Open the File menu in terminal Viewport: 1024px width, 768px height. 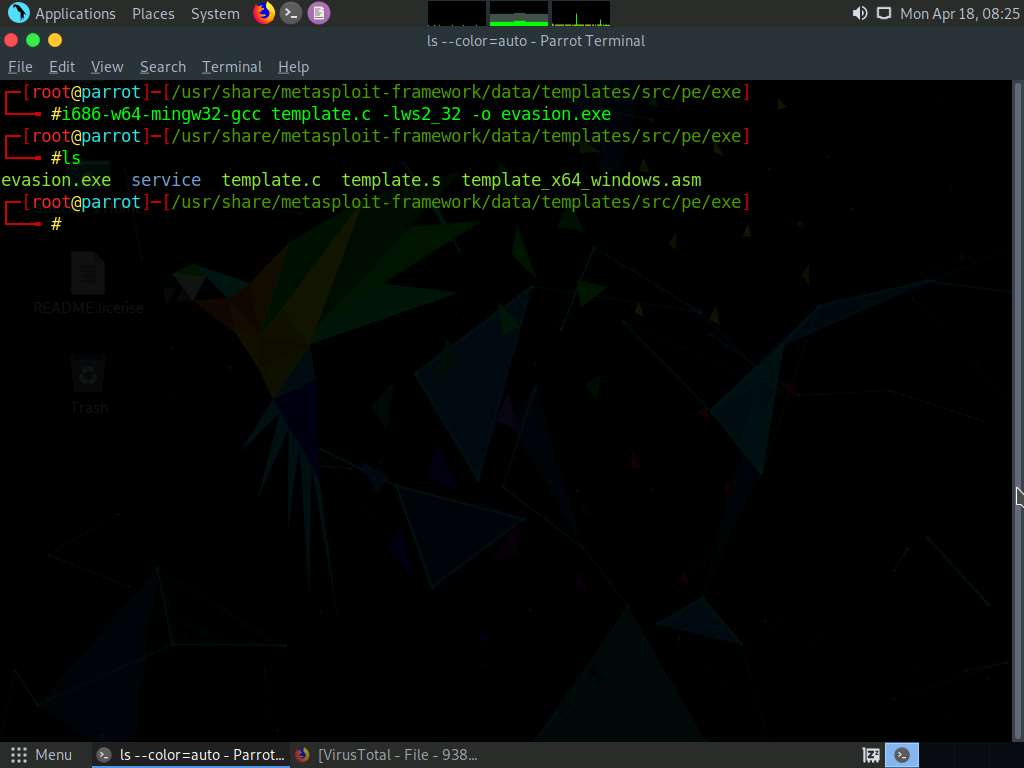pos(20,67)
